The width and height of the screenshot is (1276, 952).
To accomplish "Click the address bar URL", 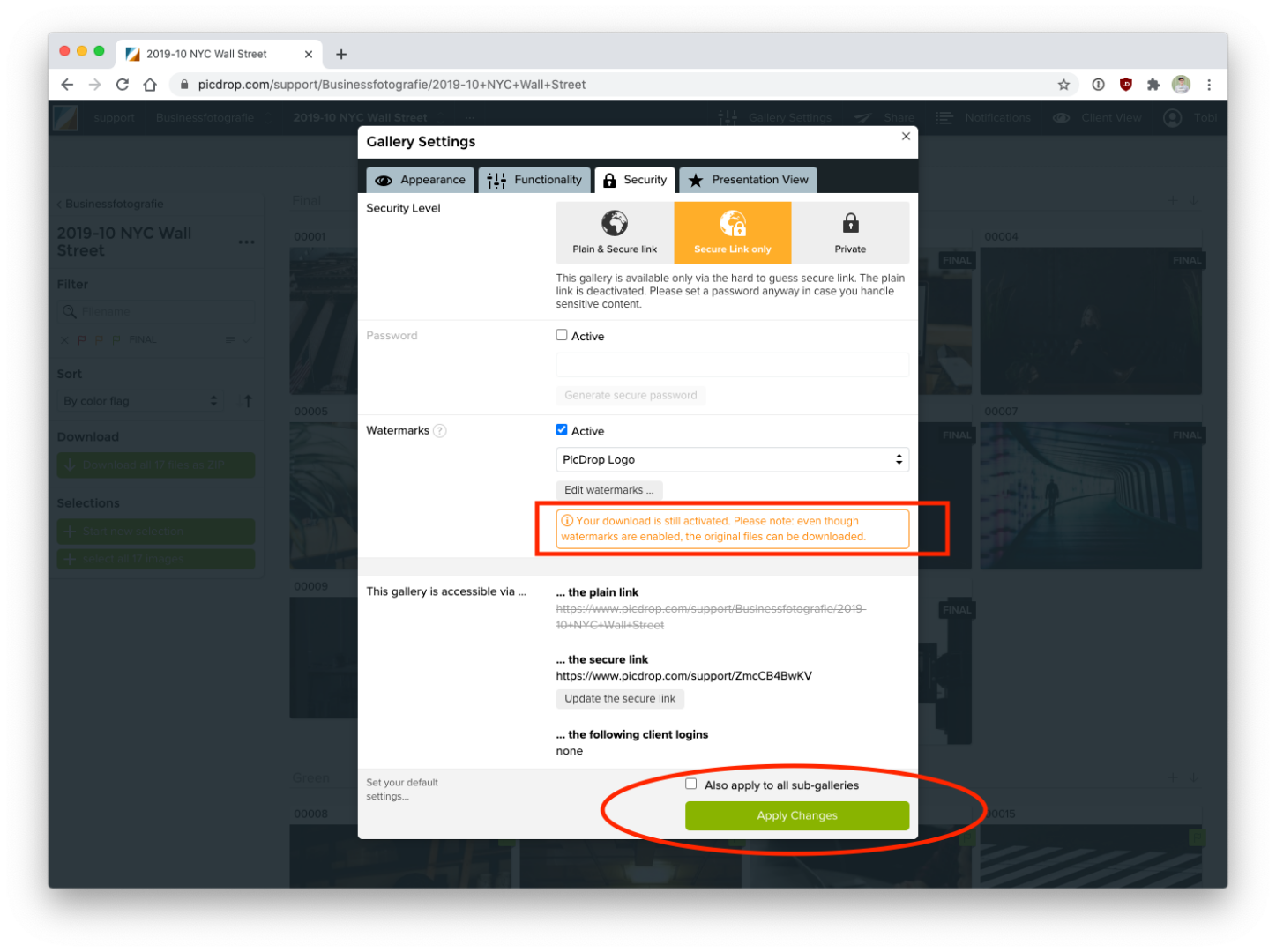I will pyautogui.click(x=392, y=85).
